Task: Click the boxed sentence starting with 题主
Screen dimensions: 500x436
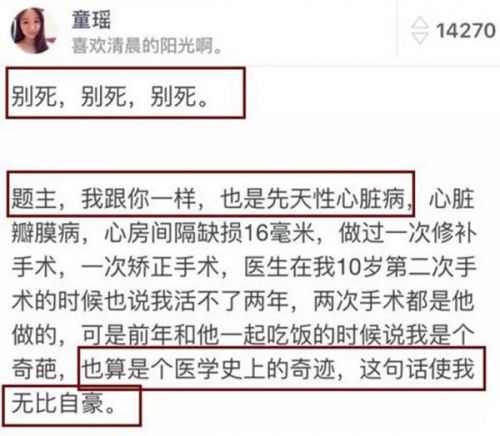Action: tap(212, 198)
